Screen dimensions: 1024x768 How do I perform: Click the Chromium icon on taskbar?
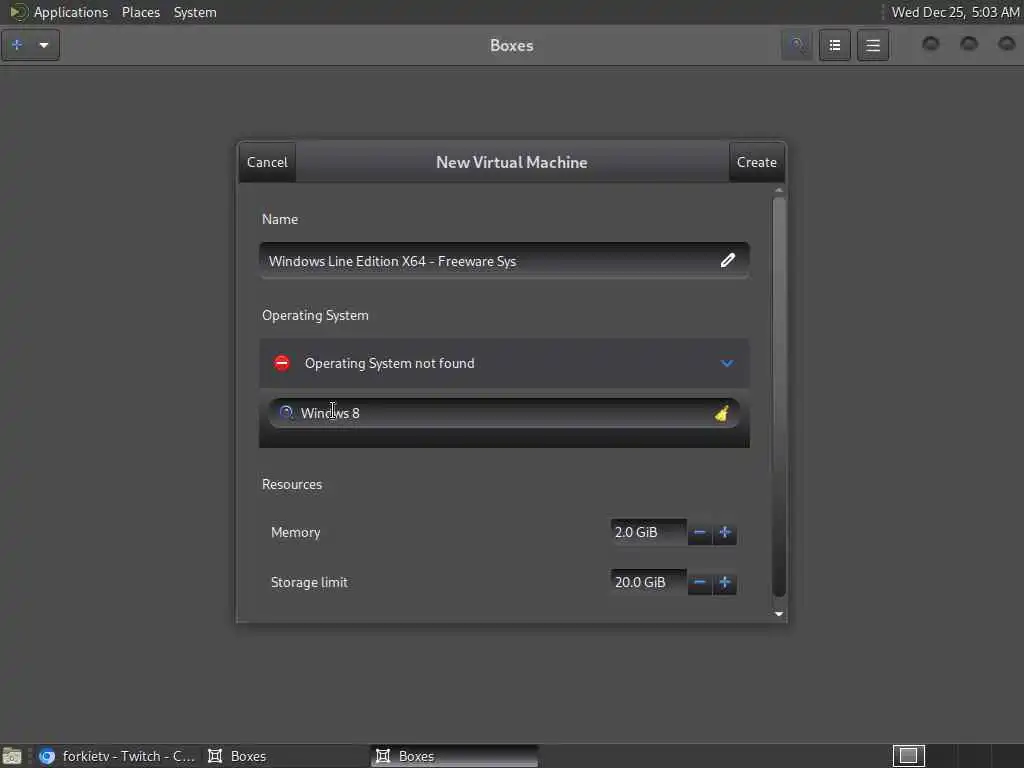pos(46,756)
